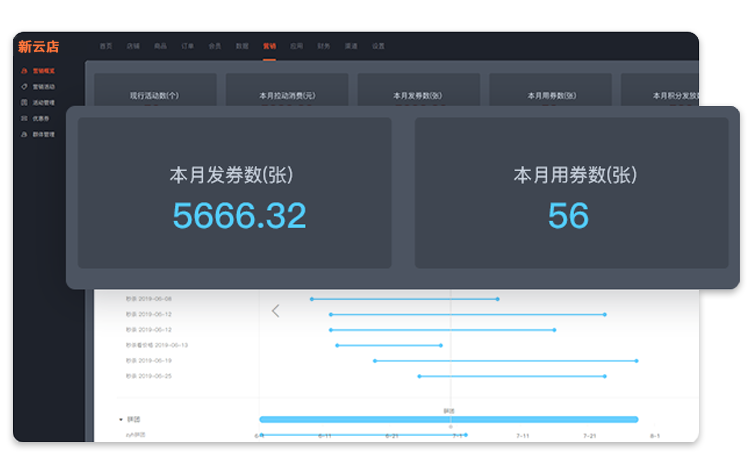
Task: Open the 财务 top navigation tab
Action: coord(324,46)
